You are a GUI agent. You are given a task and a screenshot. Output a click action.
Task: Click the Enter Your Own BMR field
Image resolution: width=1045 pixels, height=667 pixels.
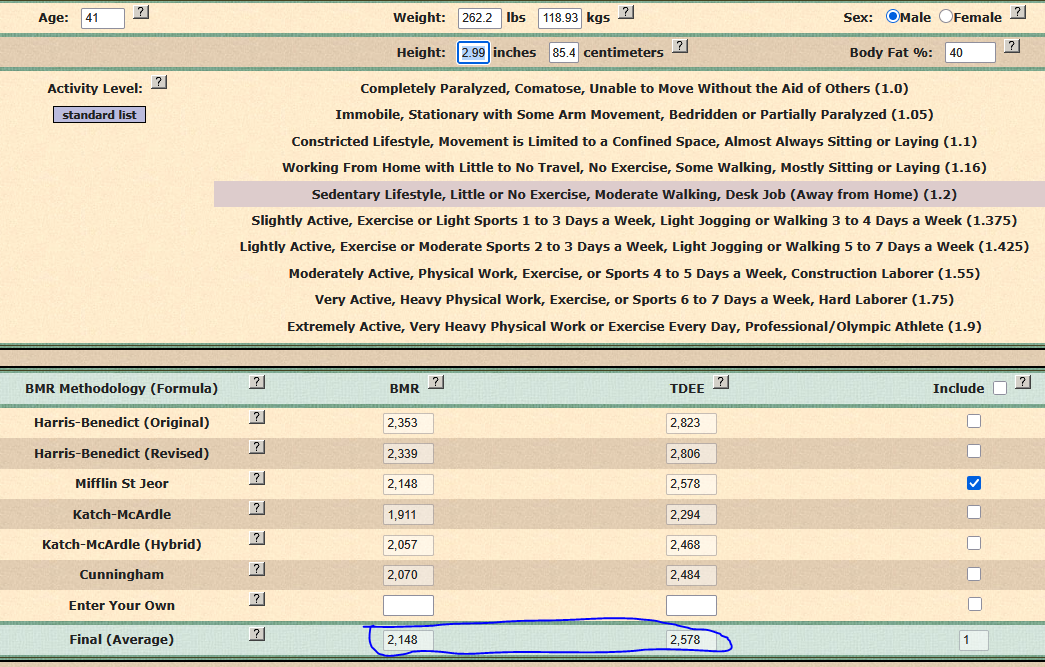pos(409,606)
